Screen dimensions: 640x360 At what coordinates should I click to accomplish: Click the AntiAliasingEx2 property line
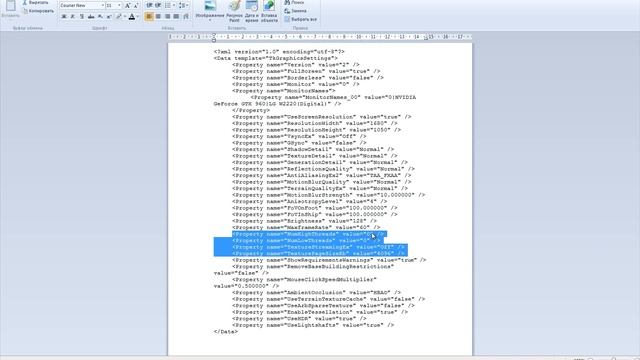(322, 176)
